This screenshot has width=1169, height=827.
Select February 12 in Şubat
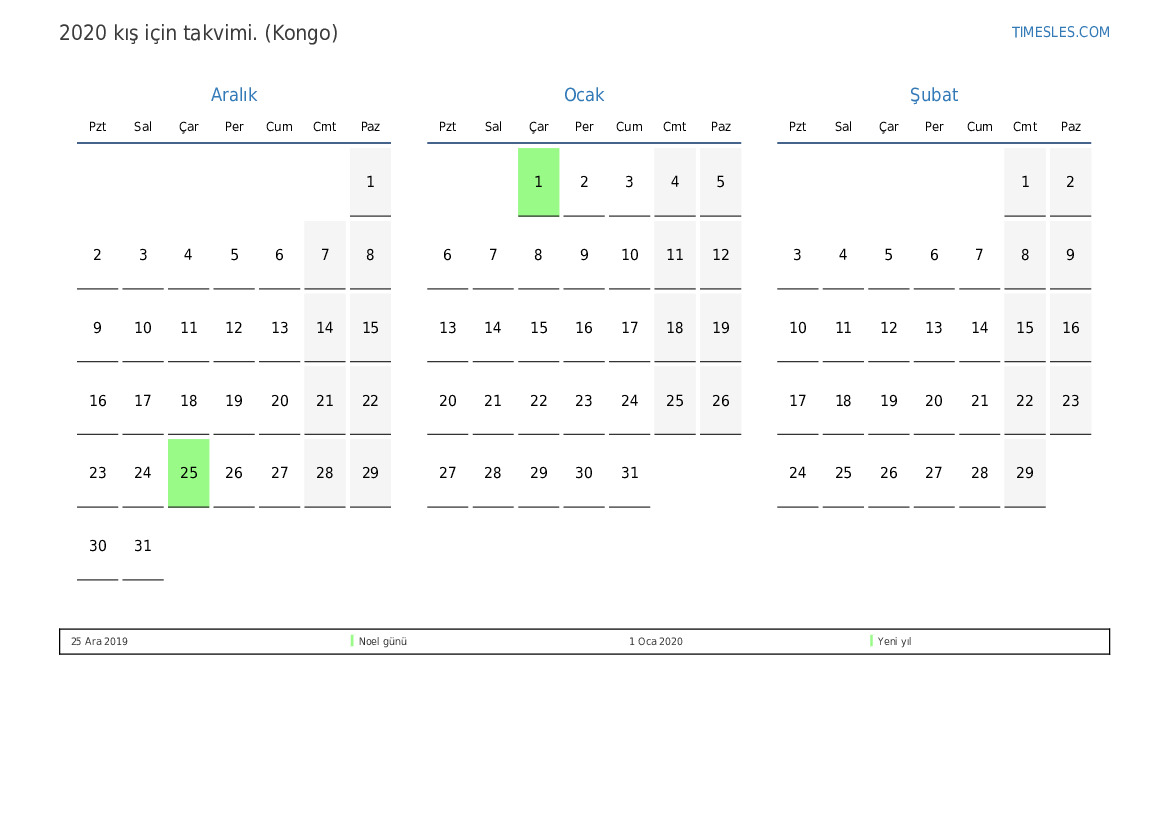coord(889,327)
